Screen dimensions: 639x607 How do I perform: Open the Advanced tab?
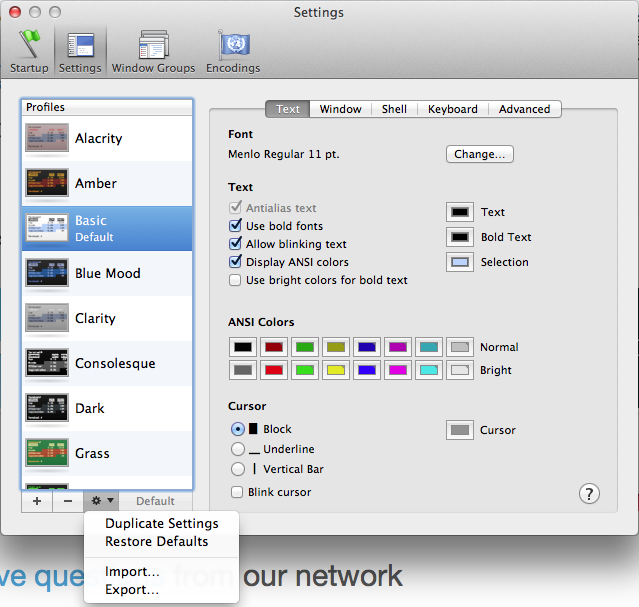(x=524, y=109)
